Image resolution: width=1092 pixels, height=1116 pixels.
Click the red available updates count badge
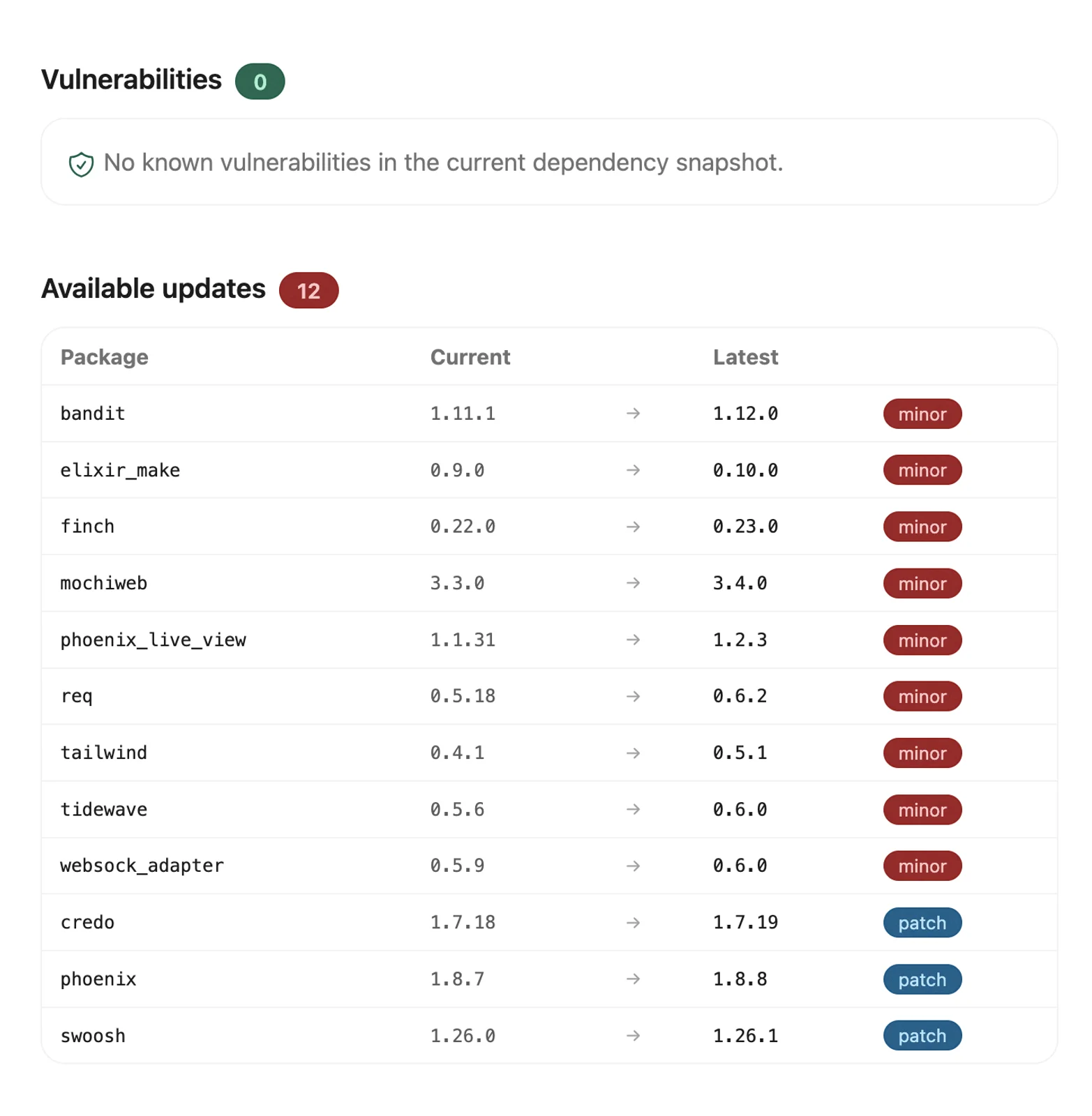pyautogui.click(x=308, y=290)
